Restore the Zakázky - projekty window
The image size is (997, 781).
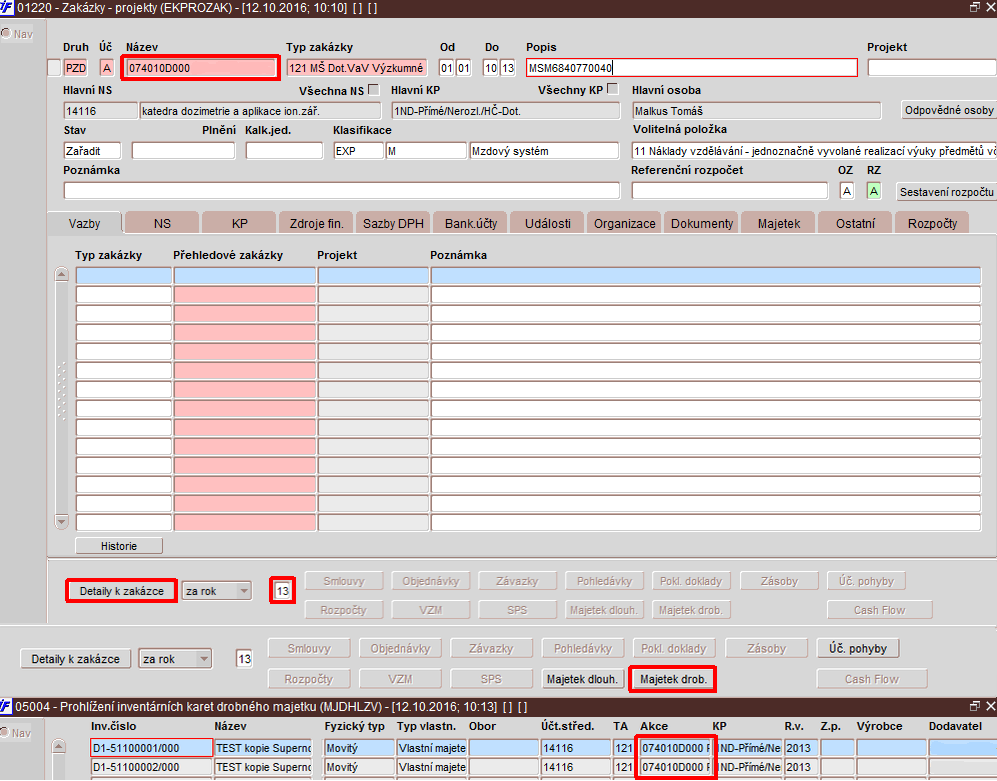pos(975,7)
